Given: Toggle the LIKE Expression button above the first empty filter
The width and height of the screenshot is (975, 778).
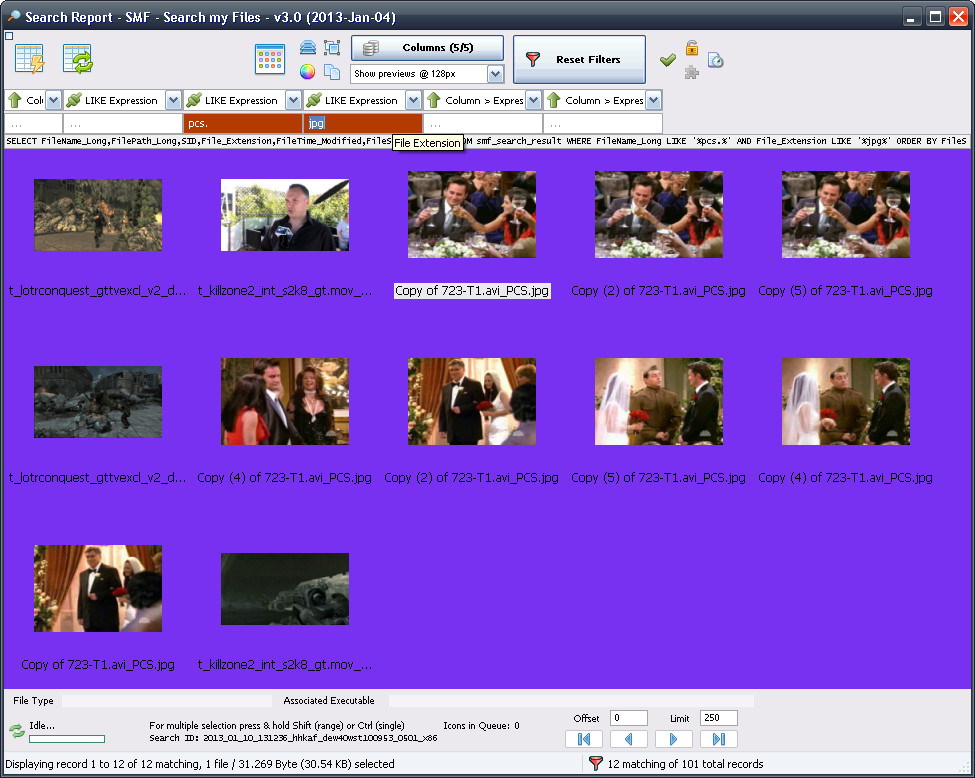Looking at the screenshot, I should click(115, 100).
